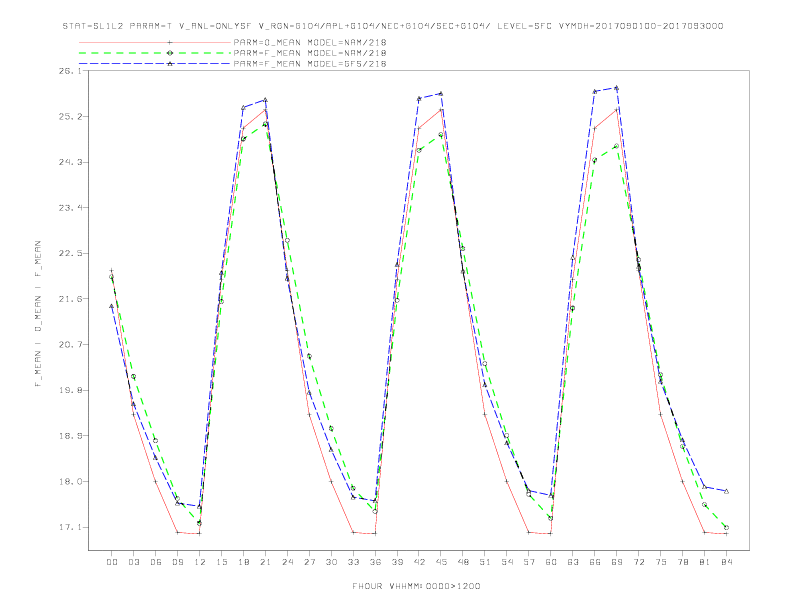Click the chart title line starting STAT=SL1L2
Screen dimensions: 792x612
[392, 26]
